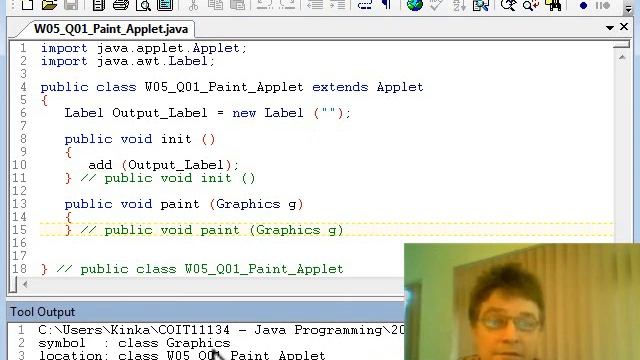Screen dimensions: 640x360
Task: Click the Find Next toolbar icon
Action: tap(531, 5)
